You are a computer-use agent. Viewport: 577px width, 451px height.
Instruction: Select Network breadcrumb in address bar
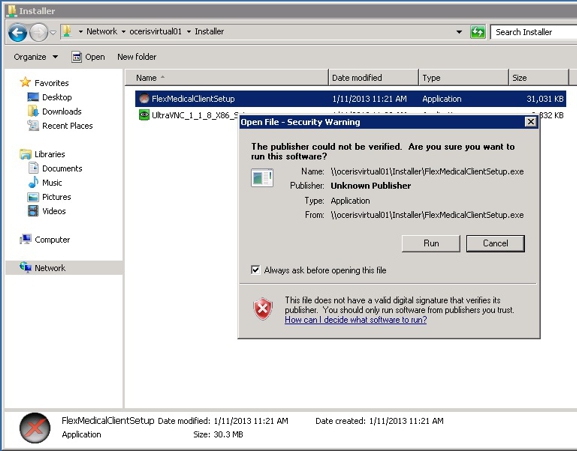(x=102, y=32)
